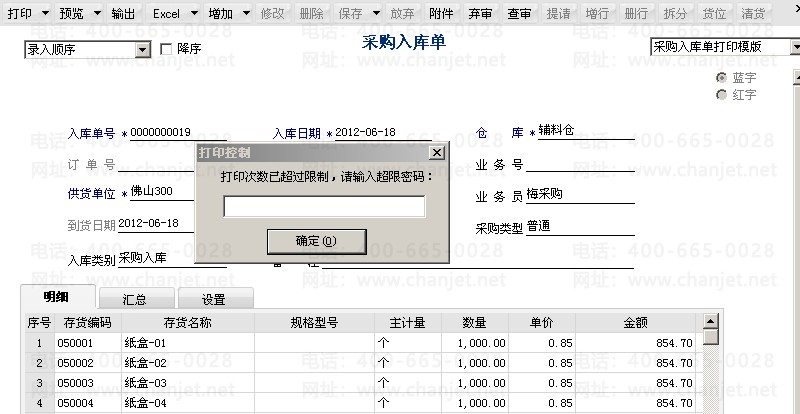
Task: Click the 增行 toolbar button
Action: click(x=597, y=14)
